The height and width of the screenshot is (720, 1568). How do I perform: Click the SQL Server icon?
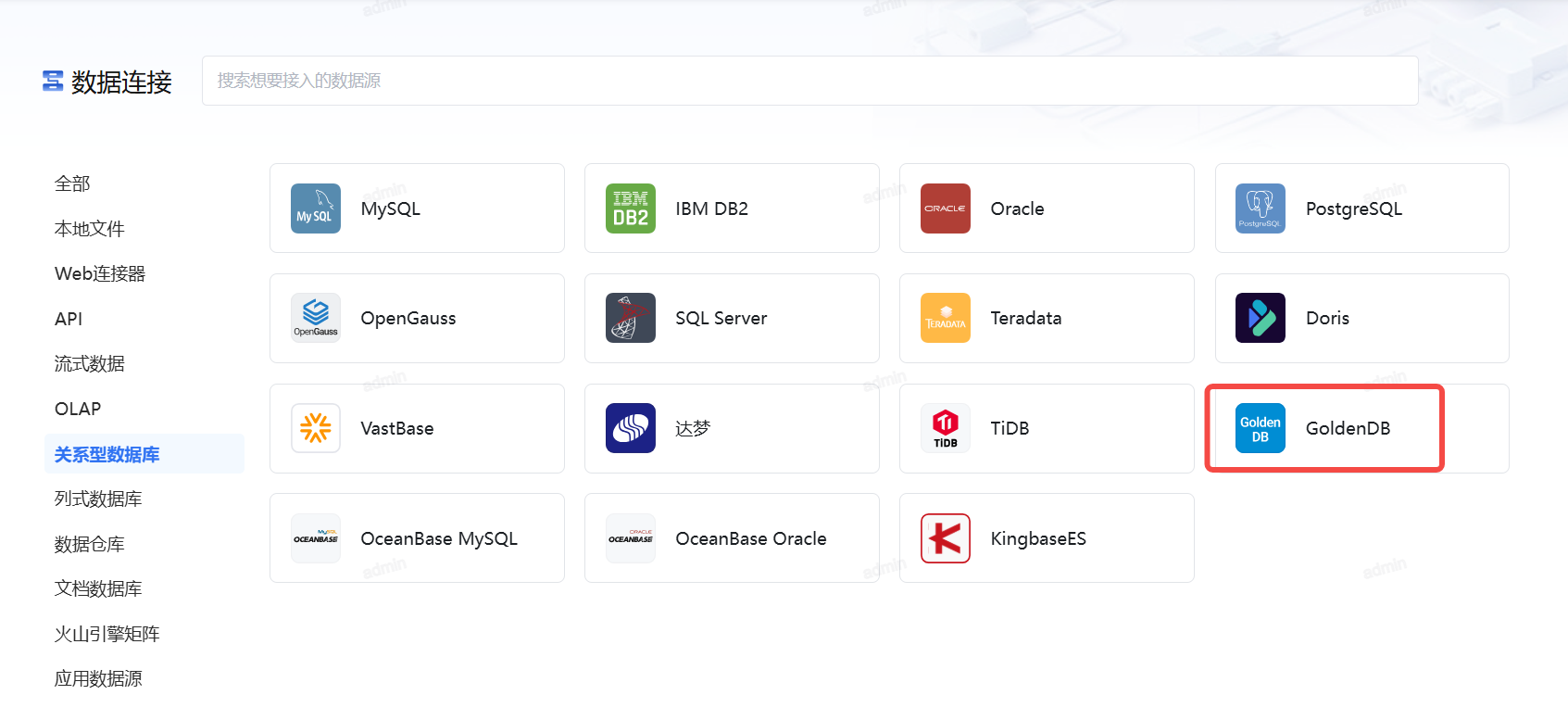pos(631,318)
